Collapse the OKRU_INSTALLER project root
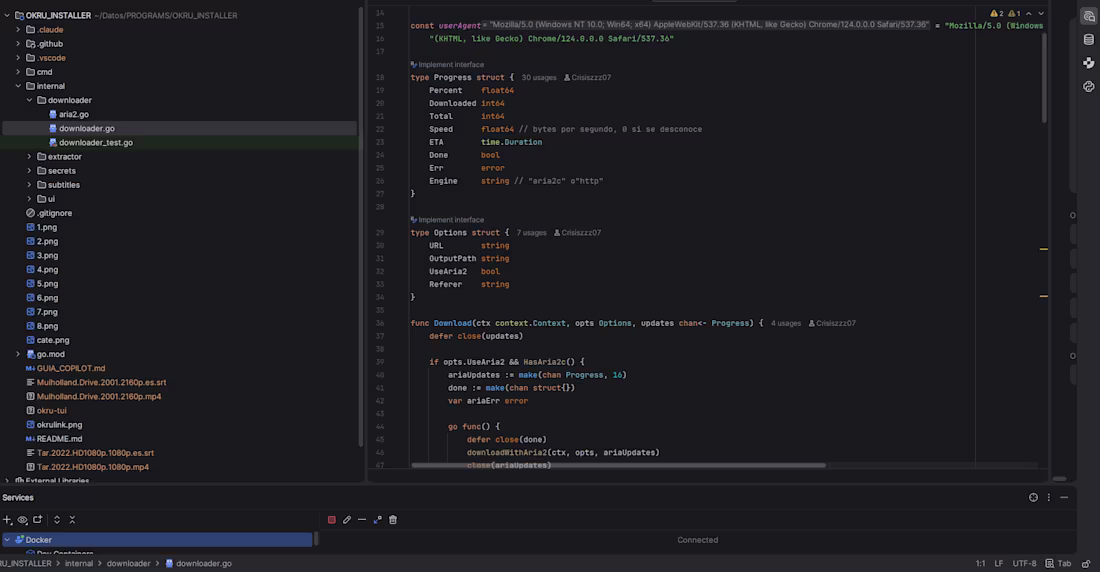1100x572 pixels. (7, 15)
